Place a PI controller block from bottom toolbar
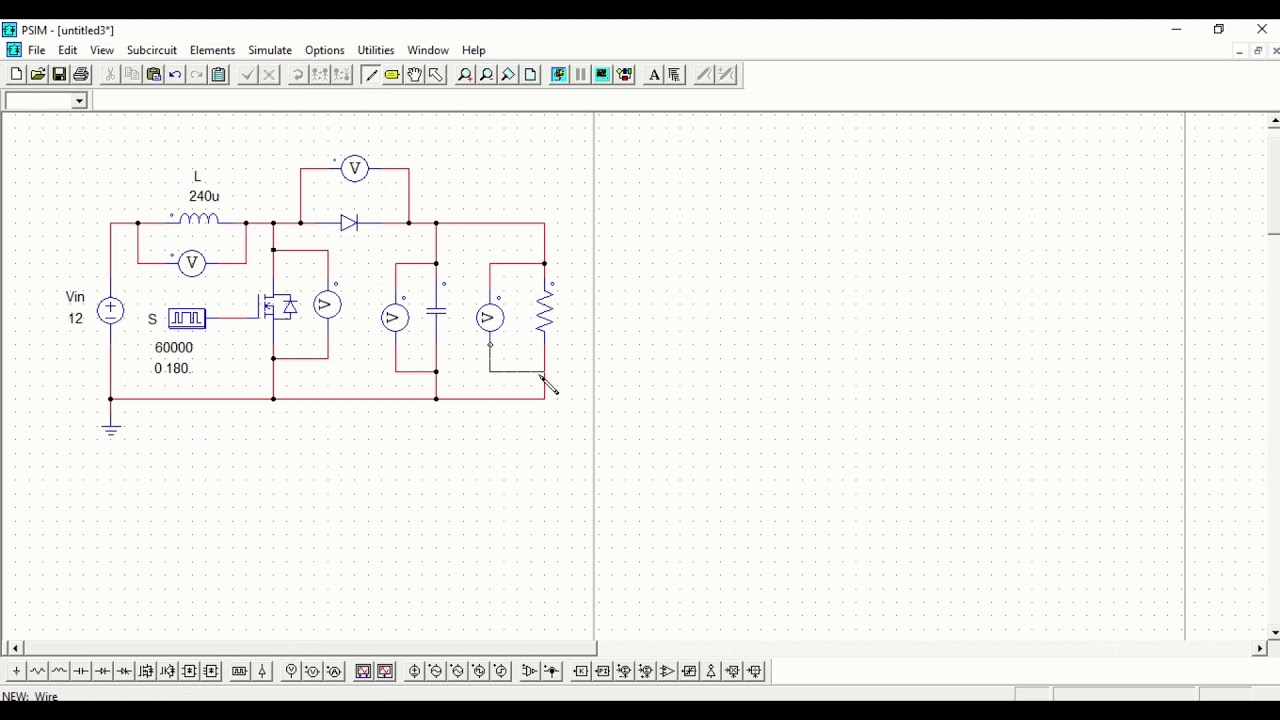Image resolution: width=1280 pixels, height=720 pixels. click(x=603, y=671)
